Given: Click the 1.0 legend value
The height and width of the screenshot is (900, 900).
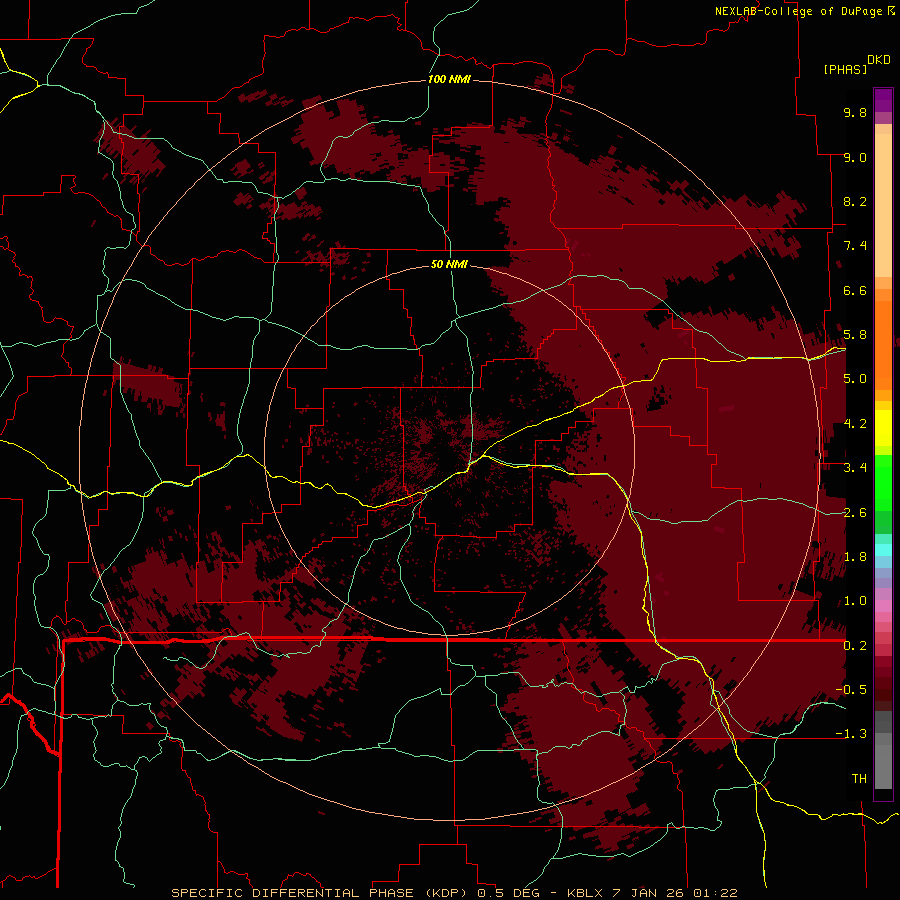Looking at the screenshot, I should click(x=855, y=601).
